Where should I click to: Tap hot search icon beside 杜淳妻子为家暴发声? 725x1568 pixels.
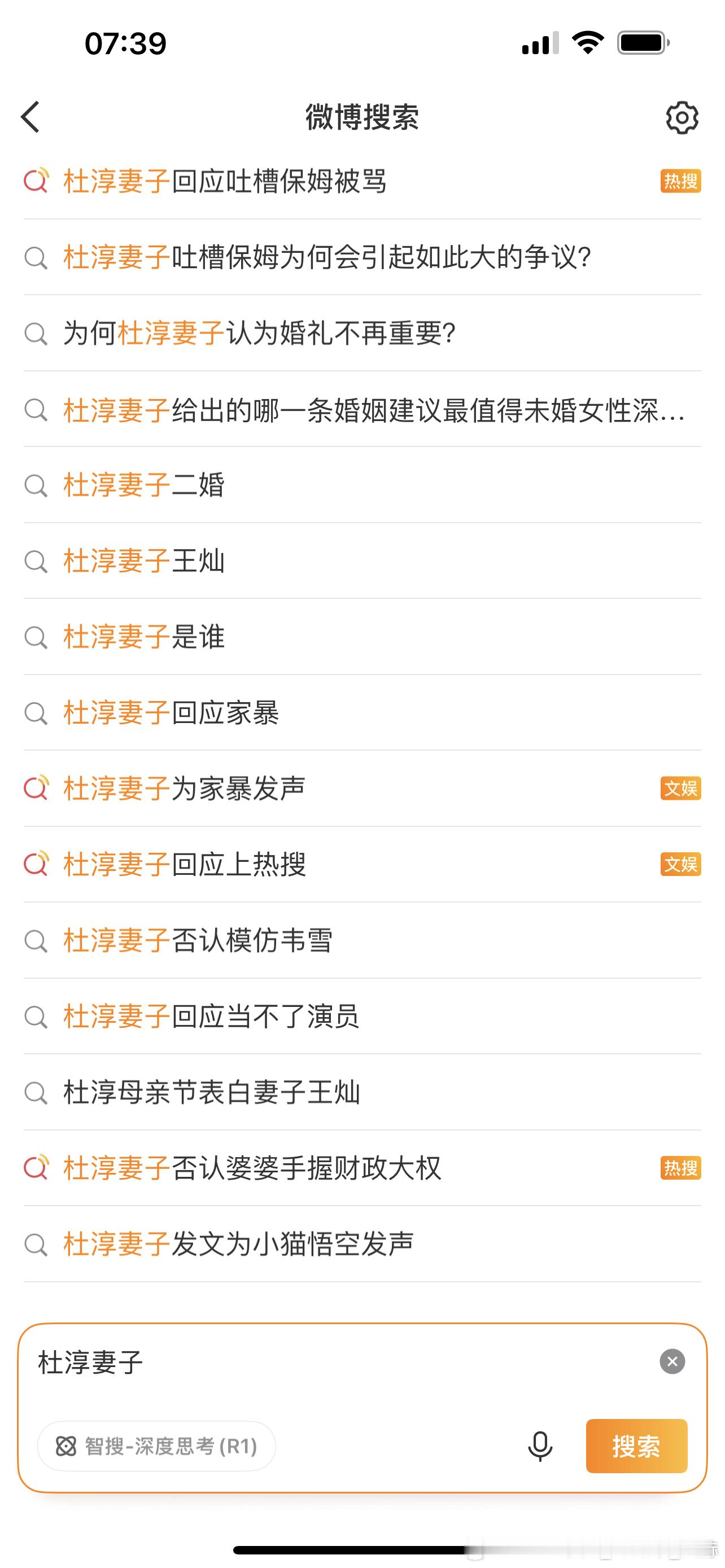(x=36, y=789)
